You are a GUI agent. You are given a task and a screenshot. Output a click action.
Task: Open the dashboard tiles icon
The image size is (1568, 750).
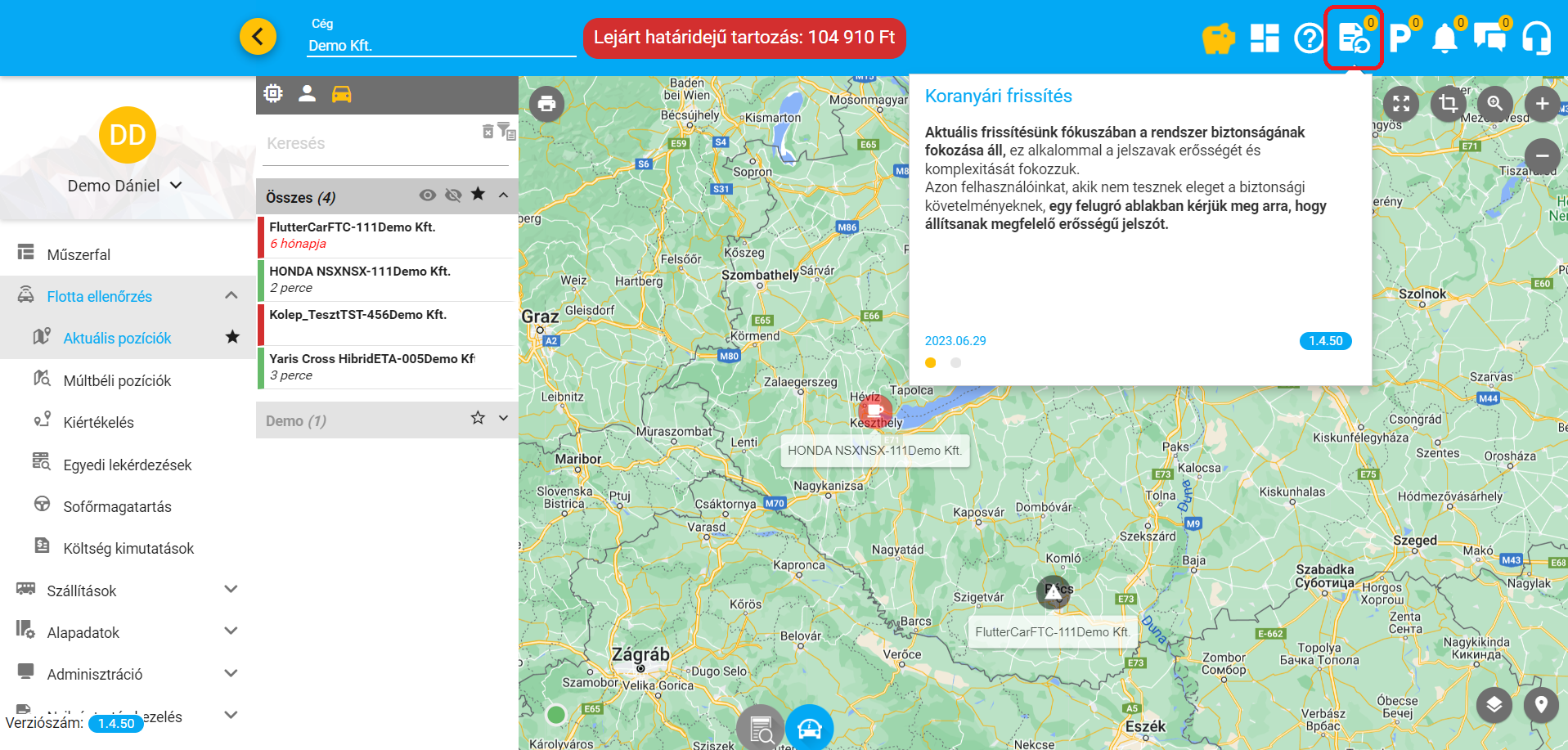tap(1264, 38)
